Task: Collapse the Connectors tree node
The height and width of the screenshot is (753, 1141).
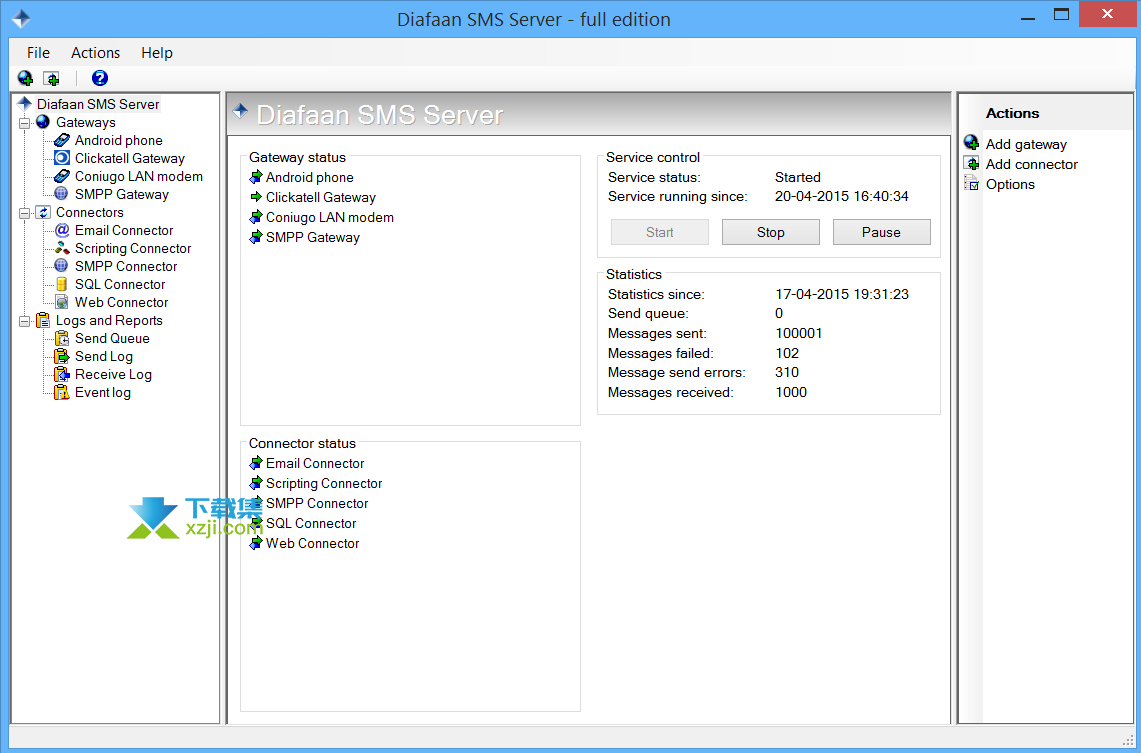Action: (x=25, y=212)
